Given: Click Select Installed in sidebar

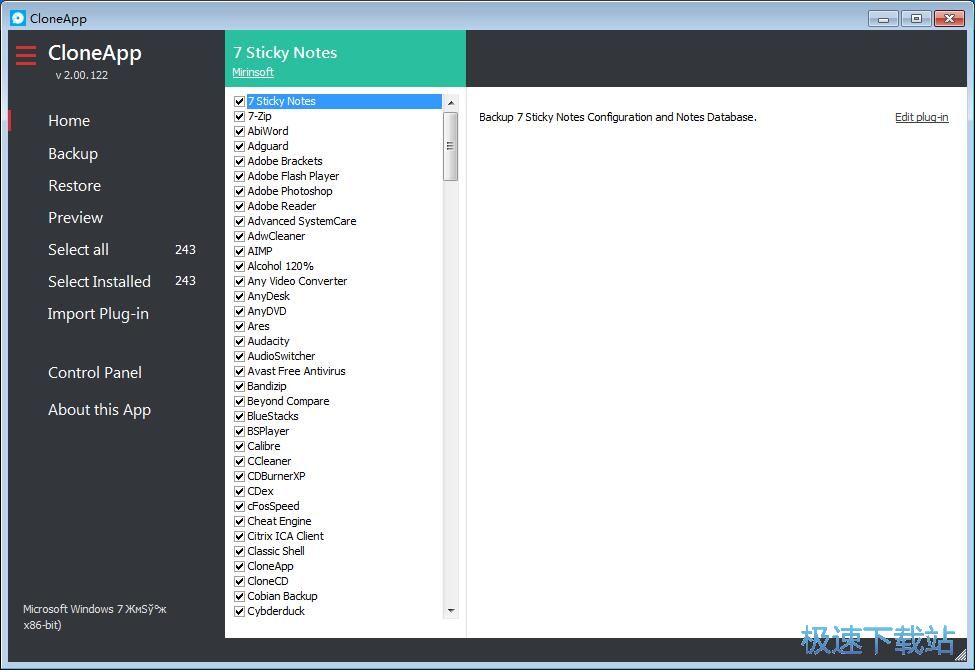Looking at the screenshot, I should click(99, 281).
